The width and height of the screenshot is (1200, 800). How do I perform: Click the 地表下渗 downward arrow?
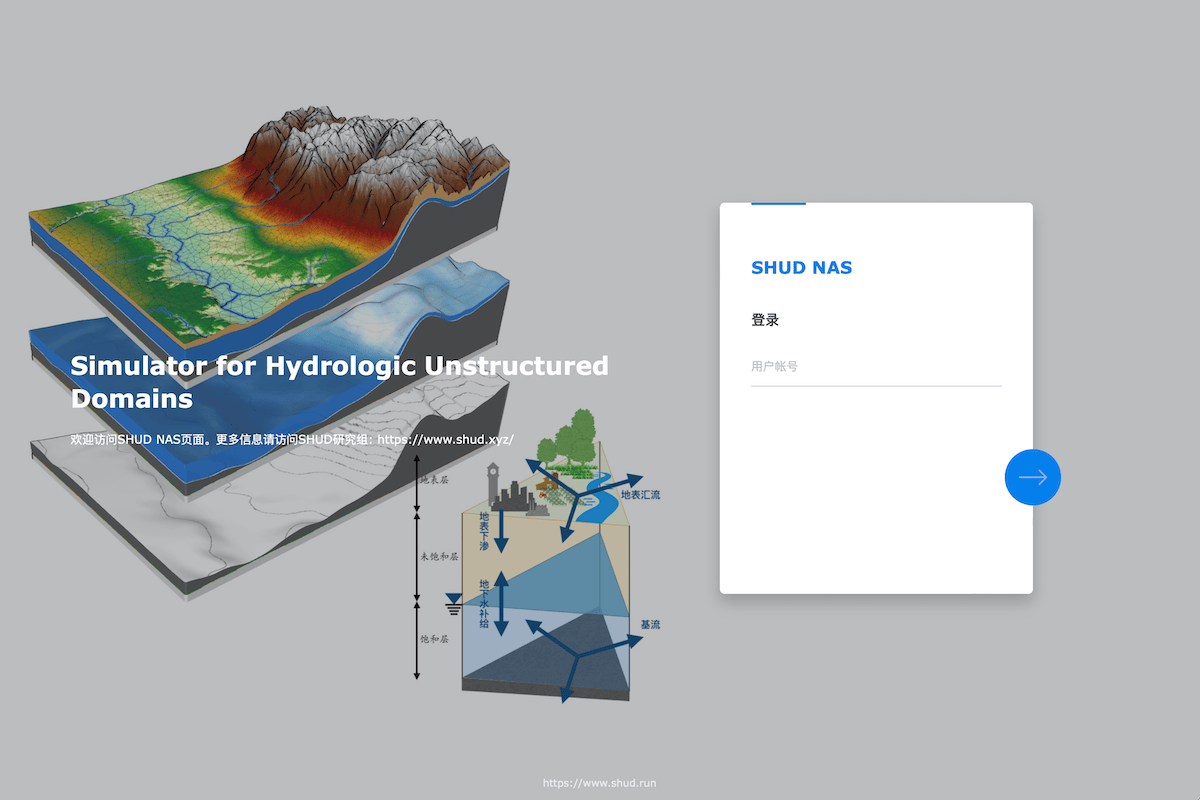(501, 535)
